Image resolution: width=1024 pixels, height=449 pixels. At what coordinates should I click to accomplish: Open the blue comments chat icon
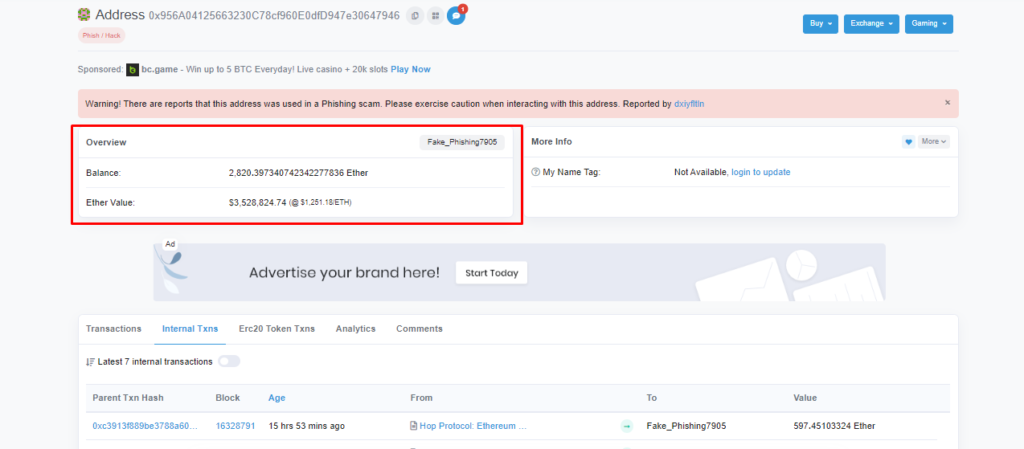tap(456, 16)
